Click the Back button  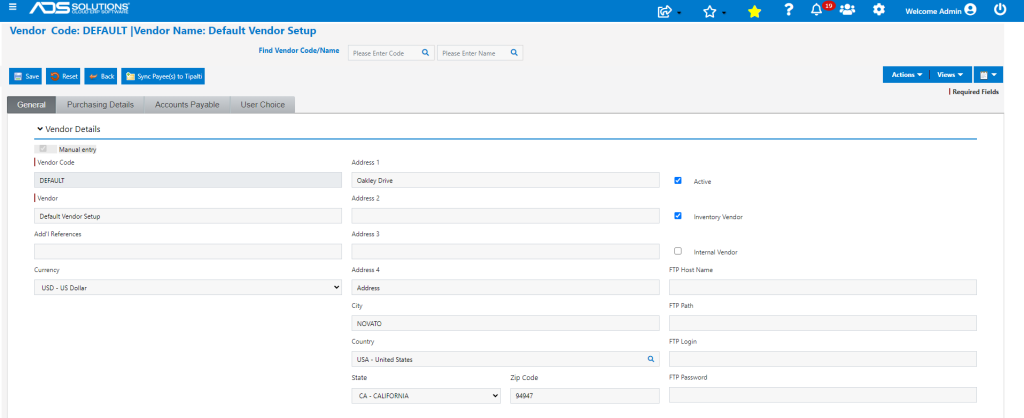coord(101,76)
